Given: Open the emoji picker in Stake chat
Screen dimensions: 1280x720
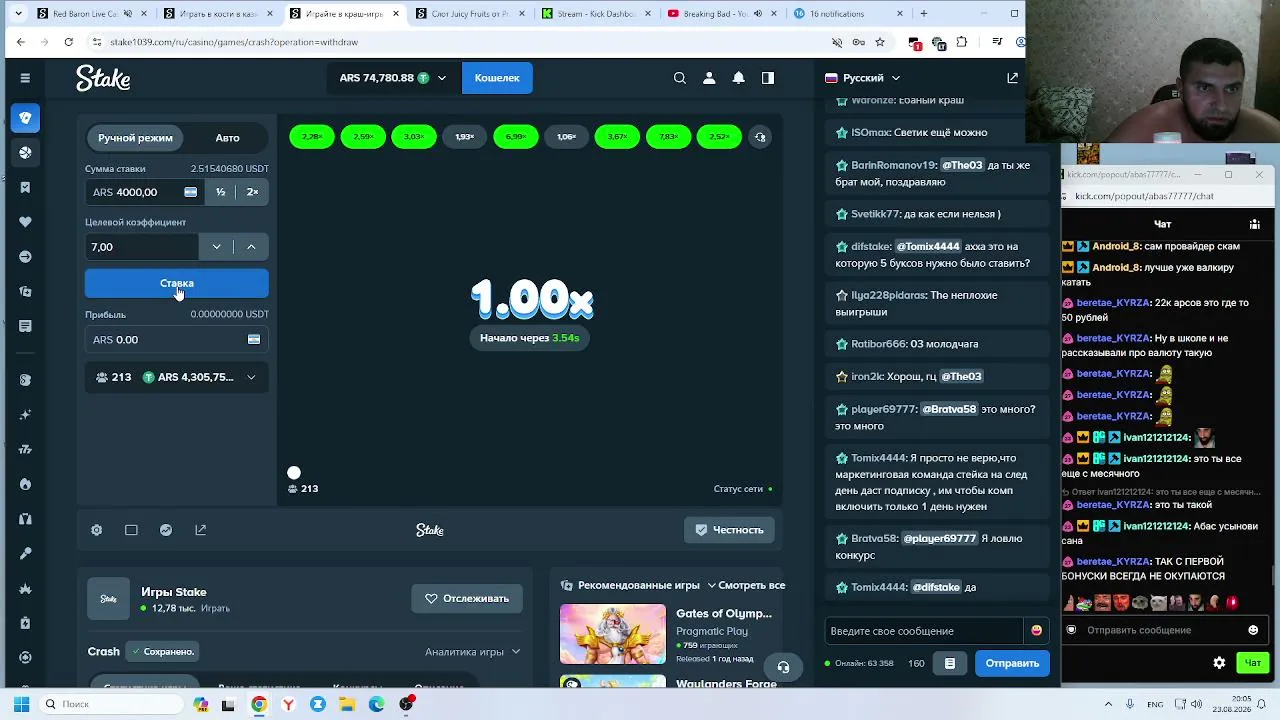Looking at the screenshot, I should click(1036, 631).
